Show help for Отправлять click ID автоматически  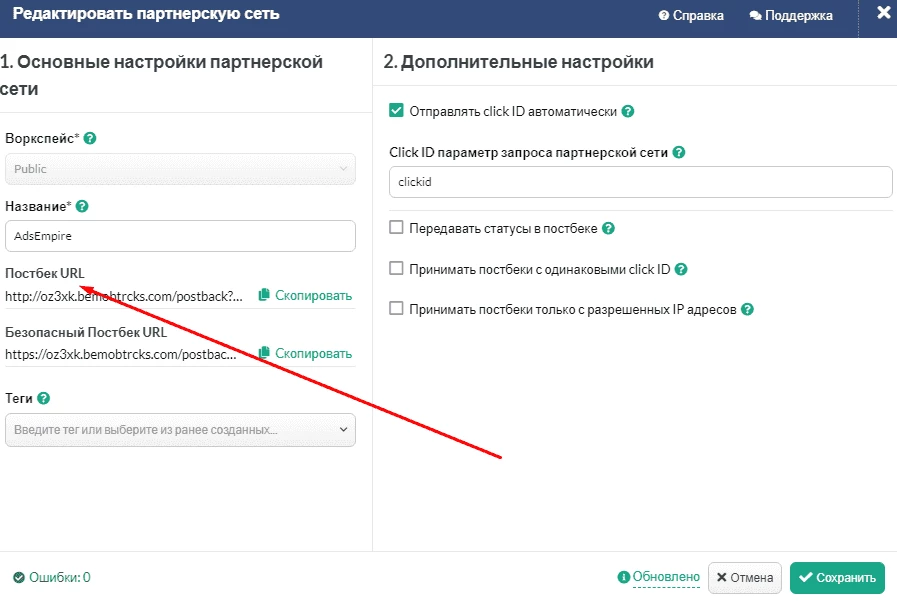pos(628,112)
